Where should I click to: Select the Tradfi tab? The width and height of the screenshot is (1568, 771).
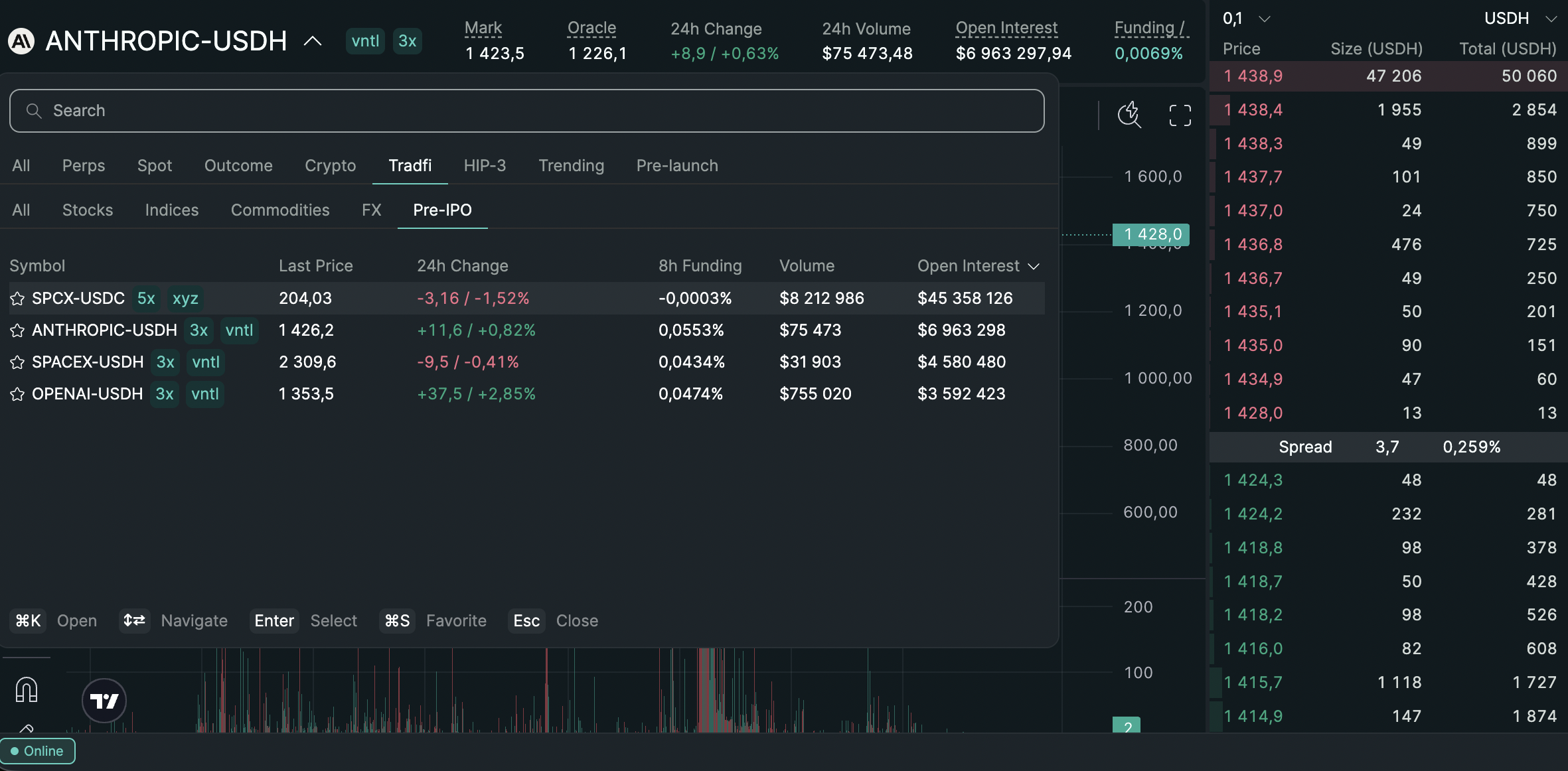coord(410,165)
